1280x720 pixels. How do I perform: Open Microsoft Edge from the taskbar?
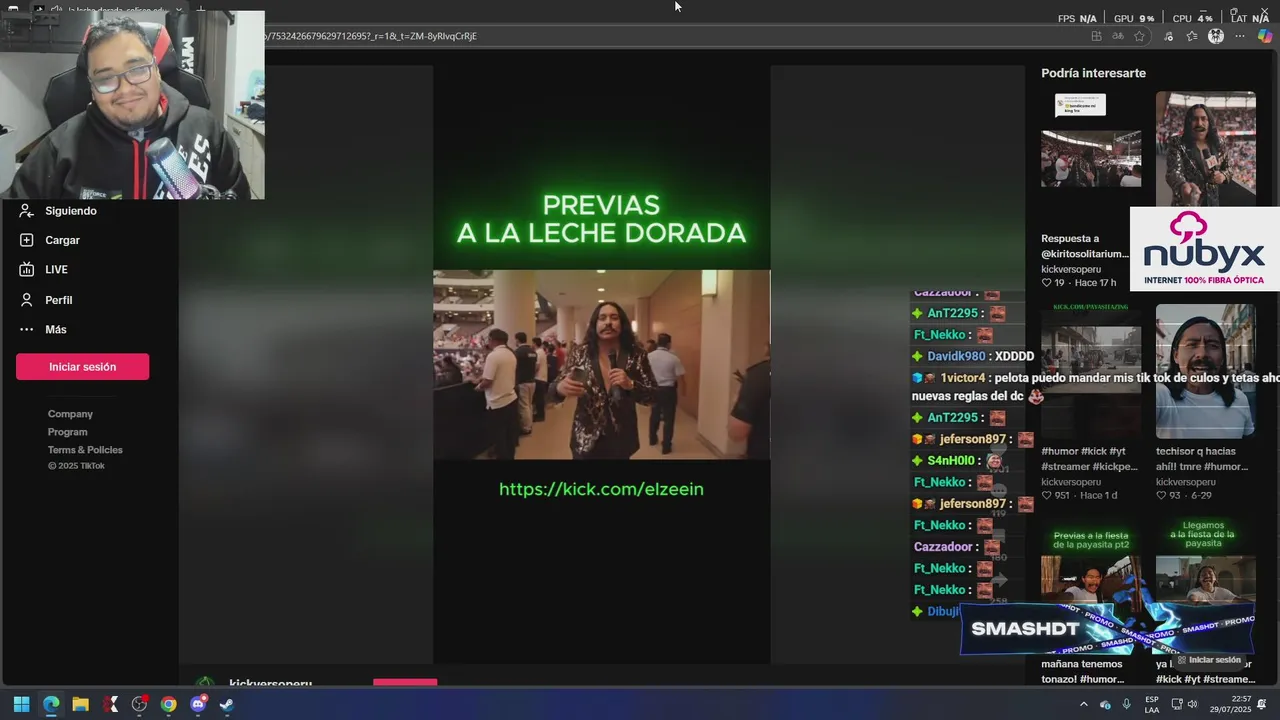[x=51, y=704]
